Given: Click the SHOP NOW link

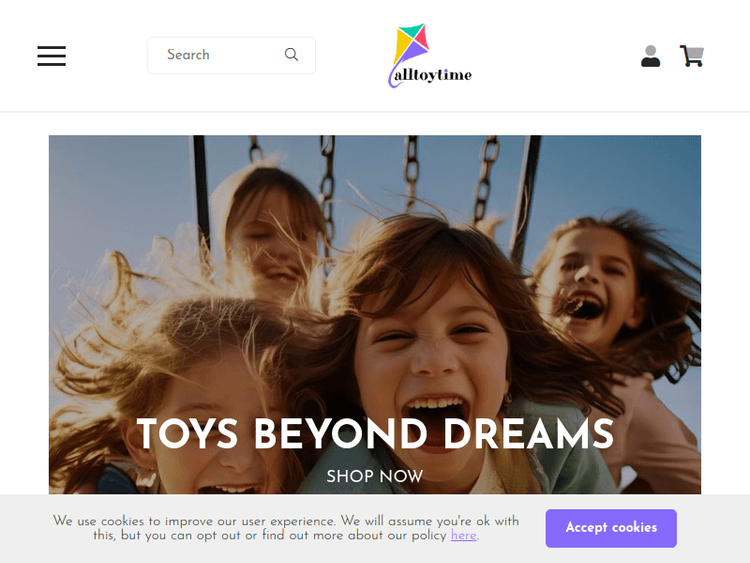Looking at the screenshot, I should point(375,476).
